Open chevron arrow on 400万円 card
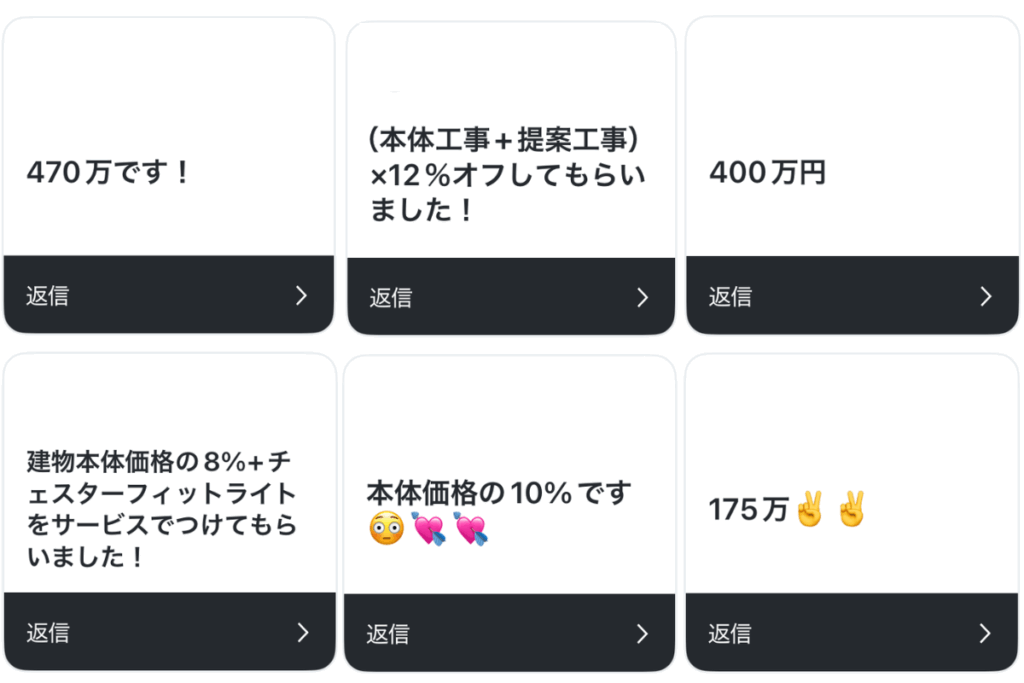This screenshot has width=1024, height=683. [x=986, y=296]
